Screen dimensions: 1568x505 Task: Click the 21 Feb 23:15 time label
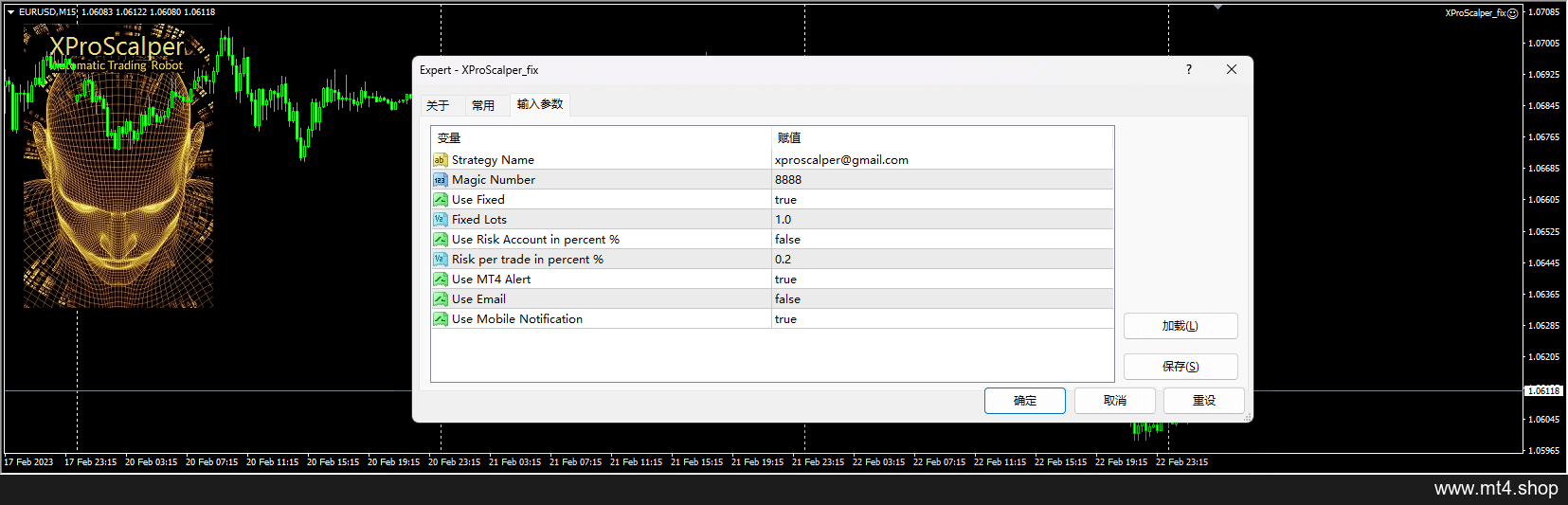point(818,462)
